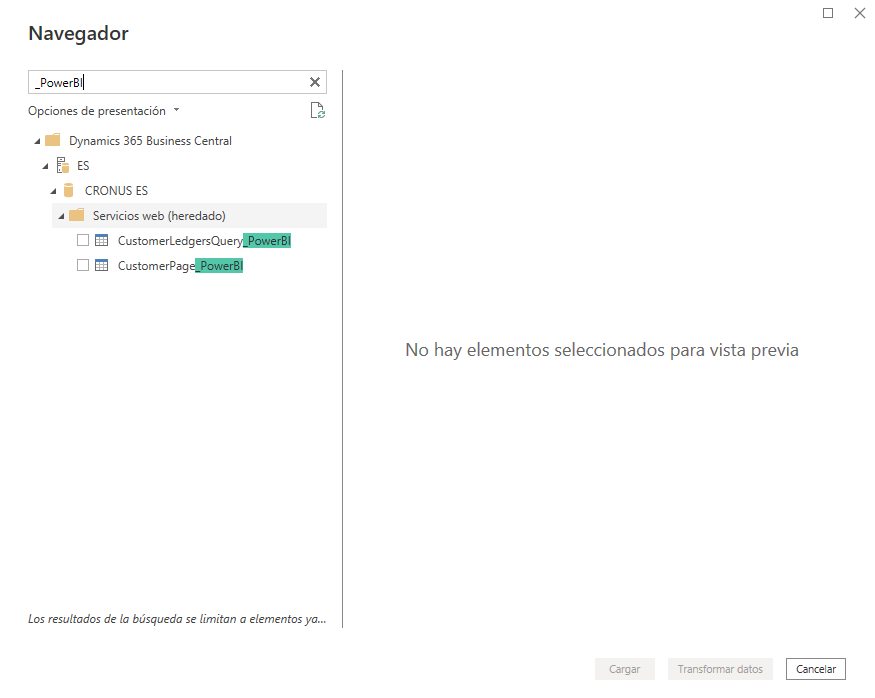The height and width of the screenshot is (698, 875).
Task: Click the Cargar button
Action: 624,669
